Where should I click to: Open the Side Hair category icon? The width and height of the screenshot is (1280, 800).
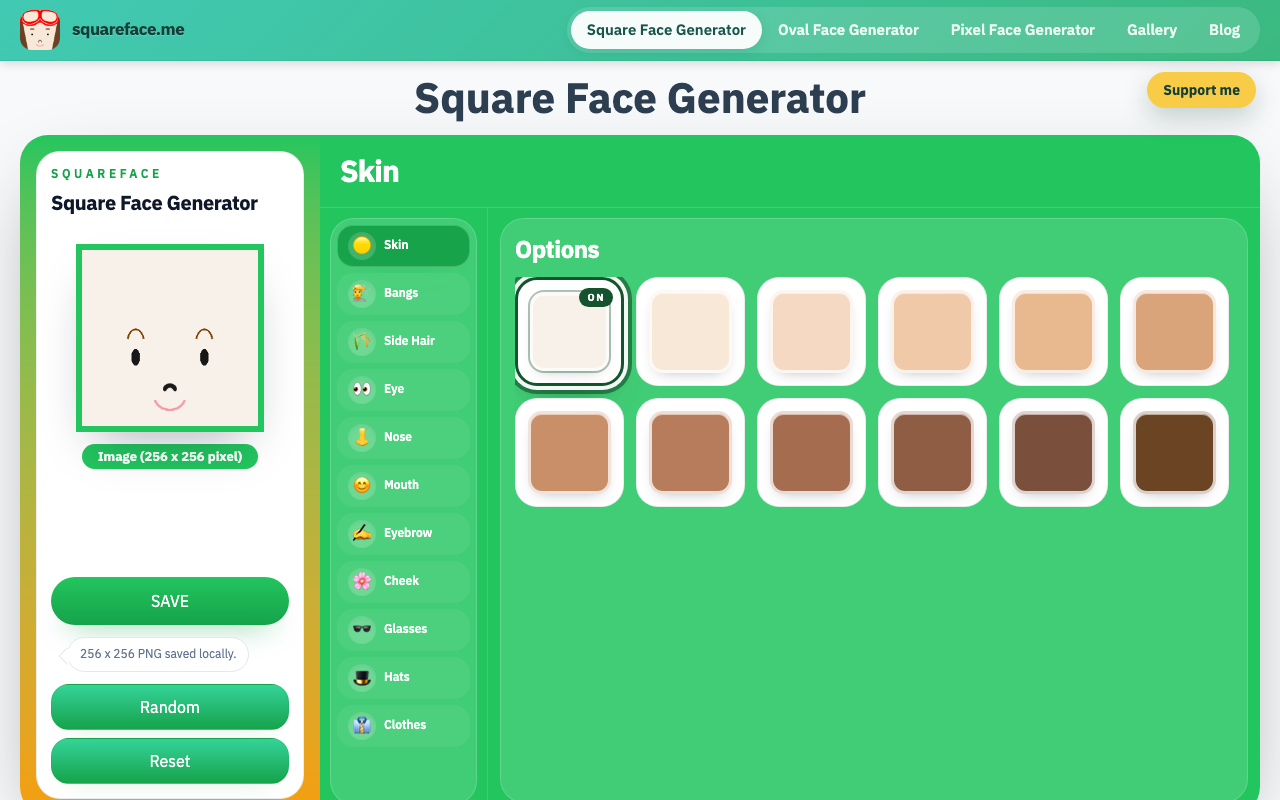362,341
